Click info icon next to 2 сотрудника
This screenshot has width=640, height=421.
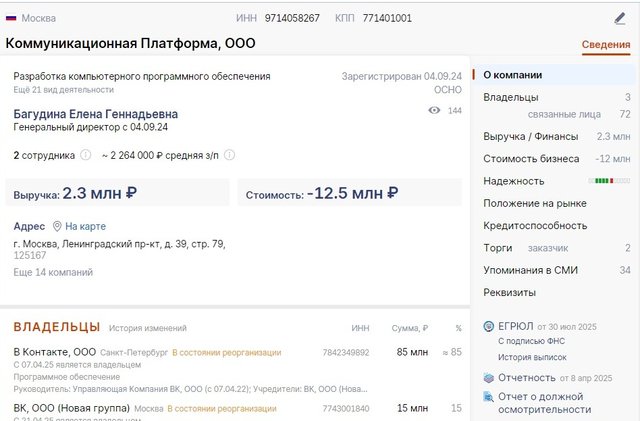pyautogui.click(x=85, y=155)
